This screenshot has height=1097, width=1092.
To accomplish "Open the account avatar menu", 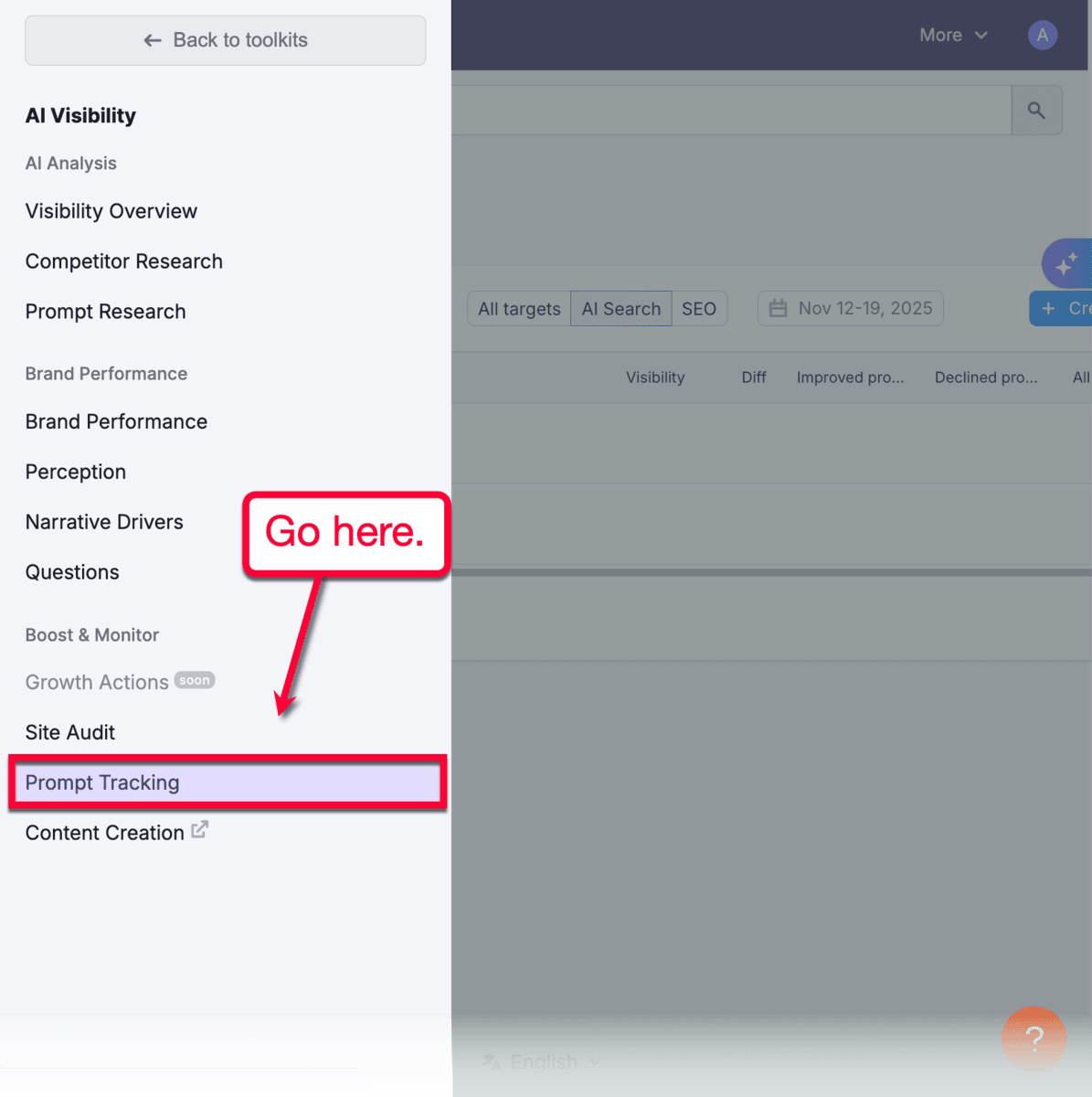I will click(x=1042, y=35).
